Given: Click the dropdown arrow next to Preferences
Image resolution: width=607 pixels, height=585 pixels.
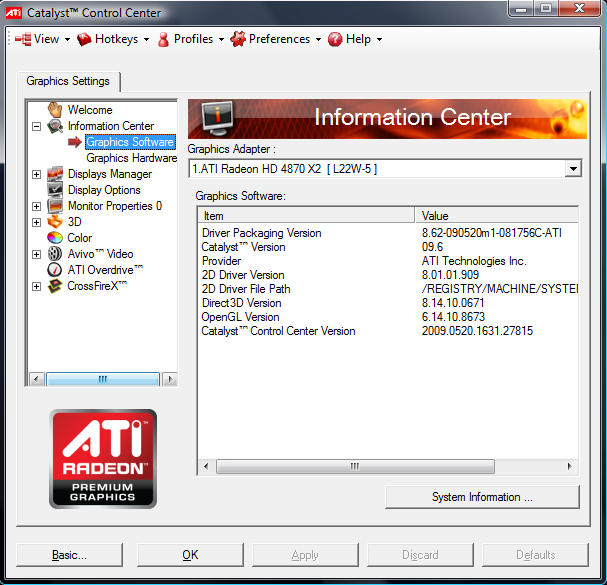Looking at the screenshot, I should click(x=318, y=39).
